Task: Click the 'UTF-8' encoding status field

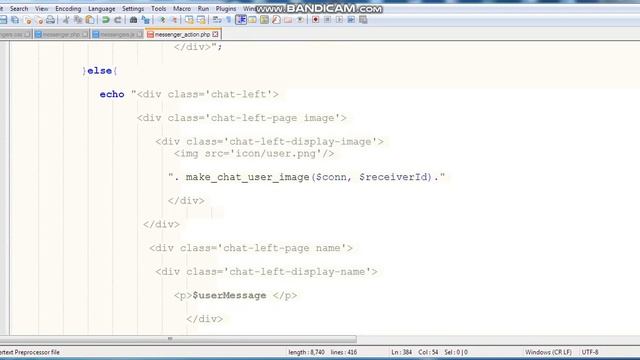Action: tap(590, 352)
